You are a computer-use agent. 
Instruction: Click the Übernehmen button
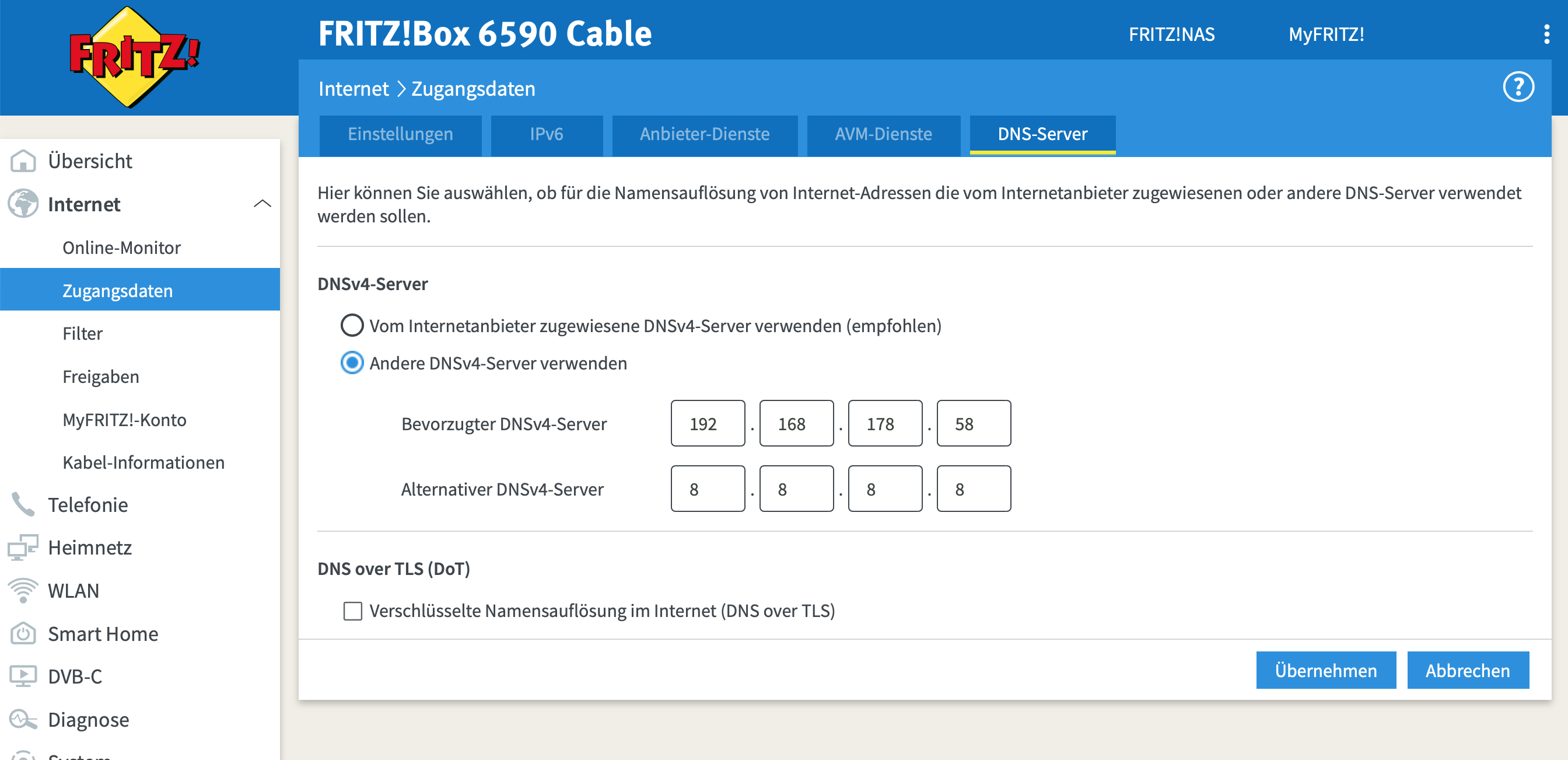point(1325,670)
